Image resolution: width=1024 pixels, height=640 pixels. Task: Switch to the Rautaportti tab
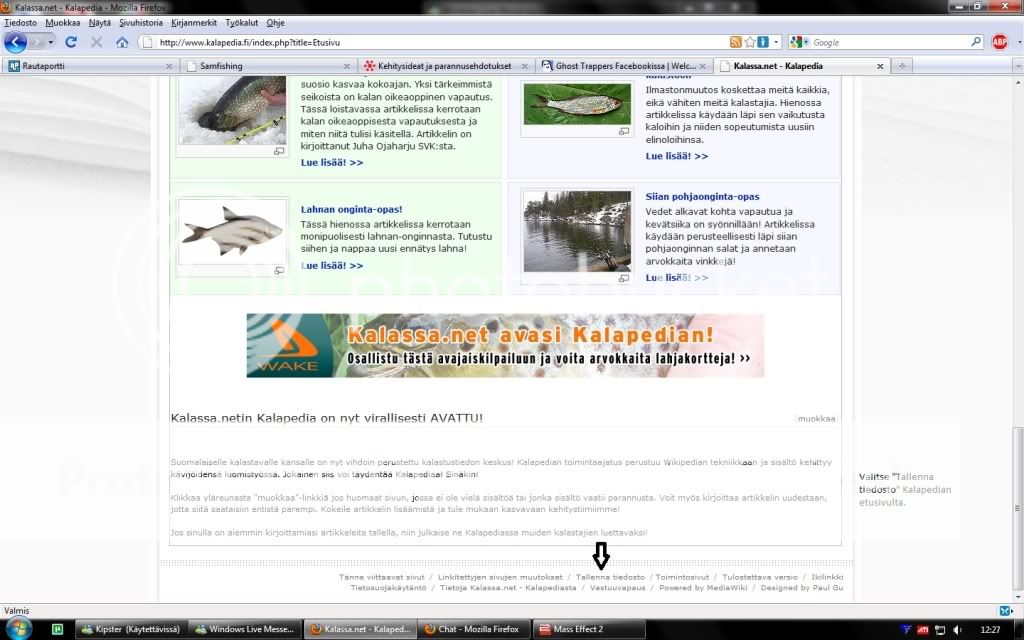(90, 66)
